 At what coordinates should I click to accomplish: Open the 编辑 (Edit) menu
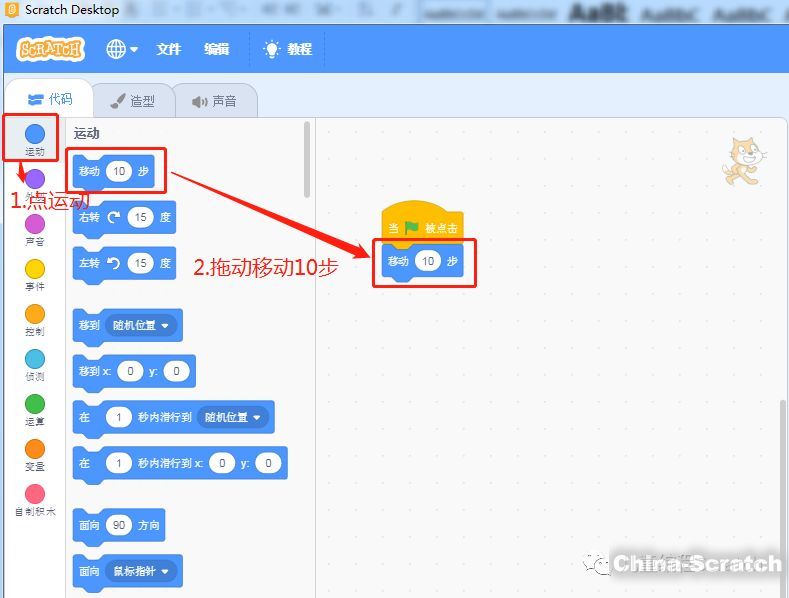coord(216,49)
